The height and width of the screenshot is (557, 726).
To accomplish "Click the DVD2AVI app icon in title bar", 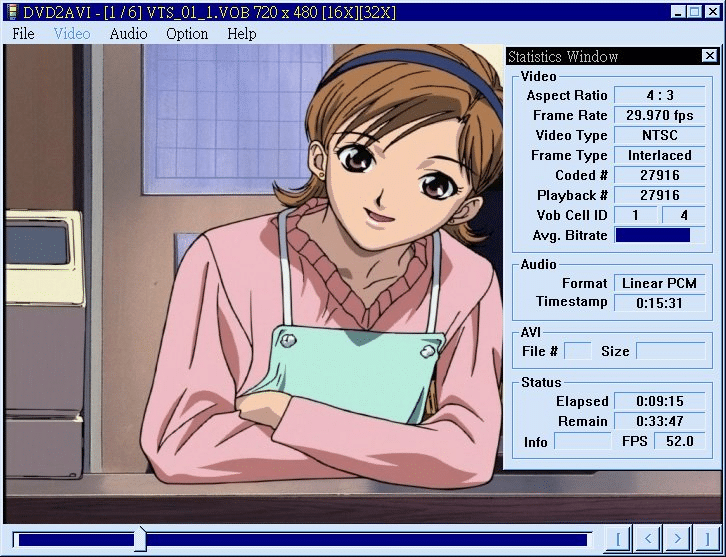I will point(12,12).
